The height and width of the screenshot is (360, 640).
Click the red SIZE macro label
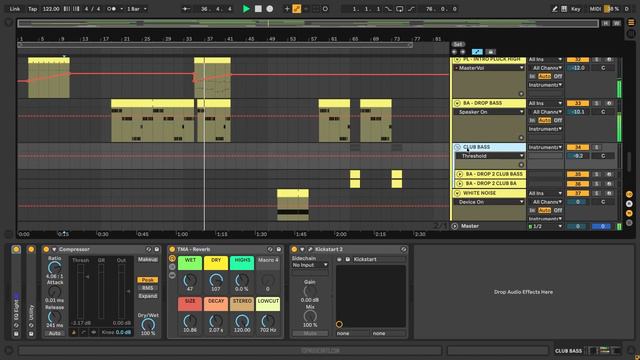point(190,304)
